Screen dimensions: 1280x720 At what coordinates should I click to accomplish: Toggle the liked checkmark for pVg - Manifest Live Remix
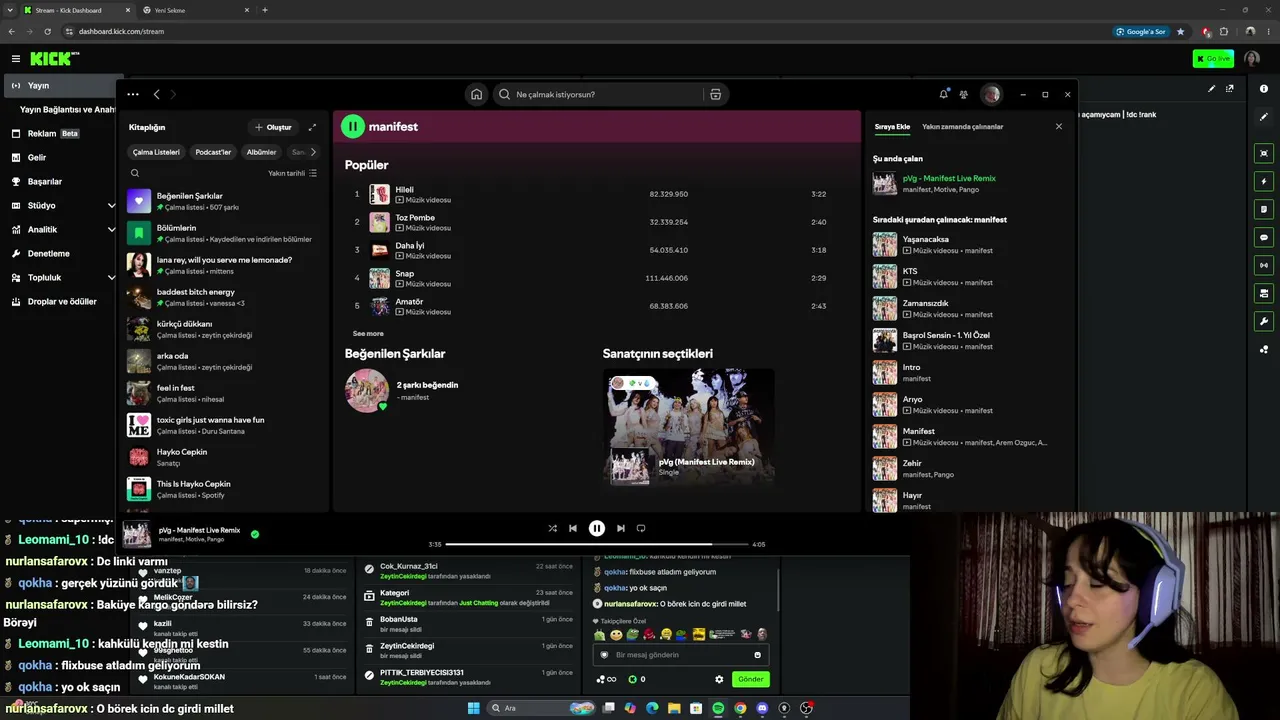tap(255, 534)
